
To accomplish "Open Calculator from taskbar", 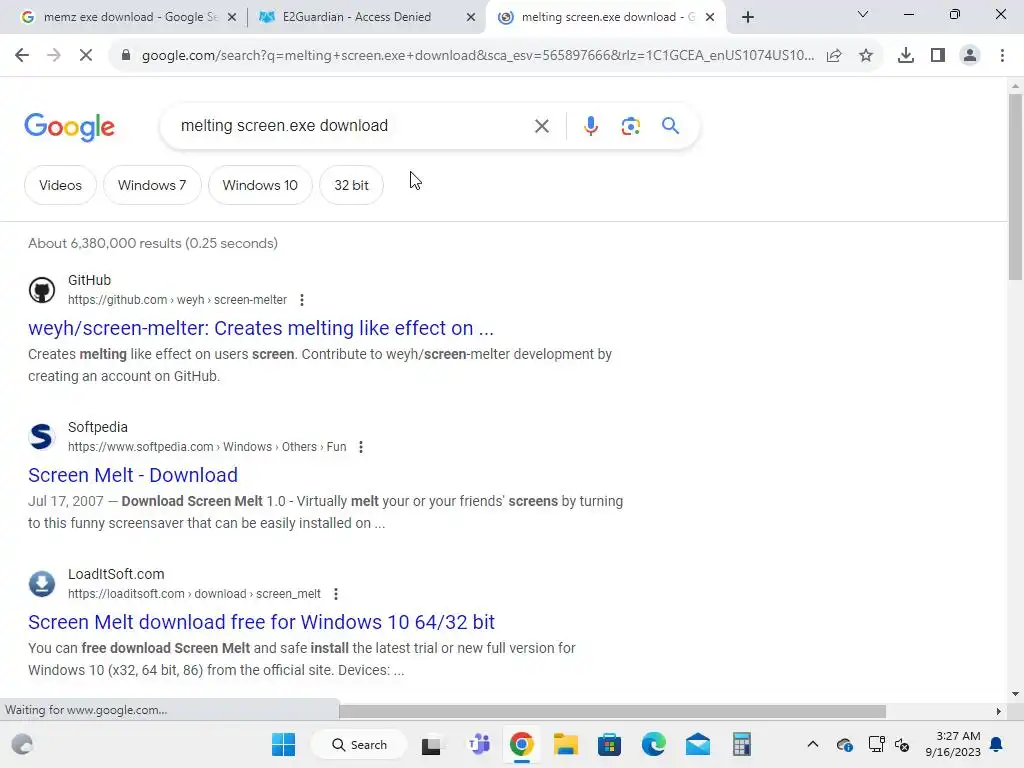I will (741, 744).
